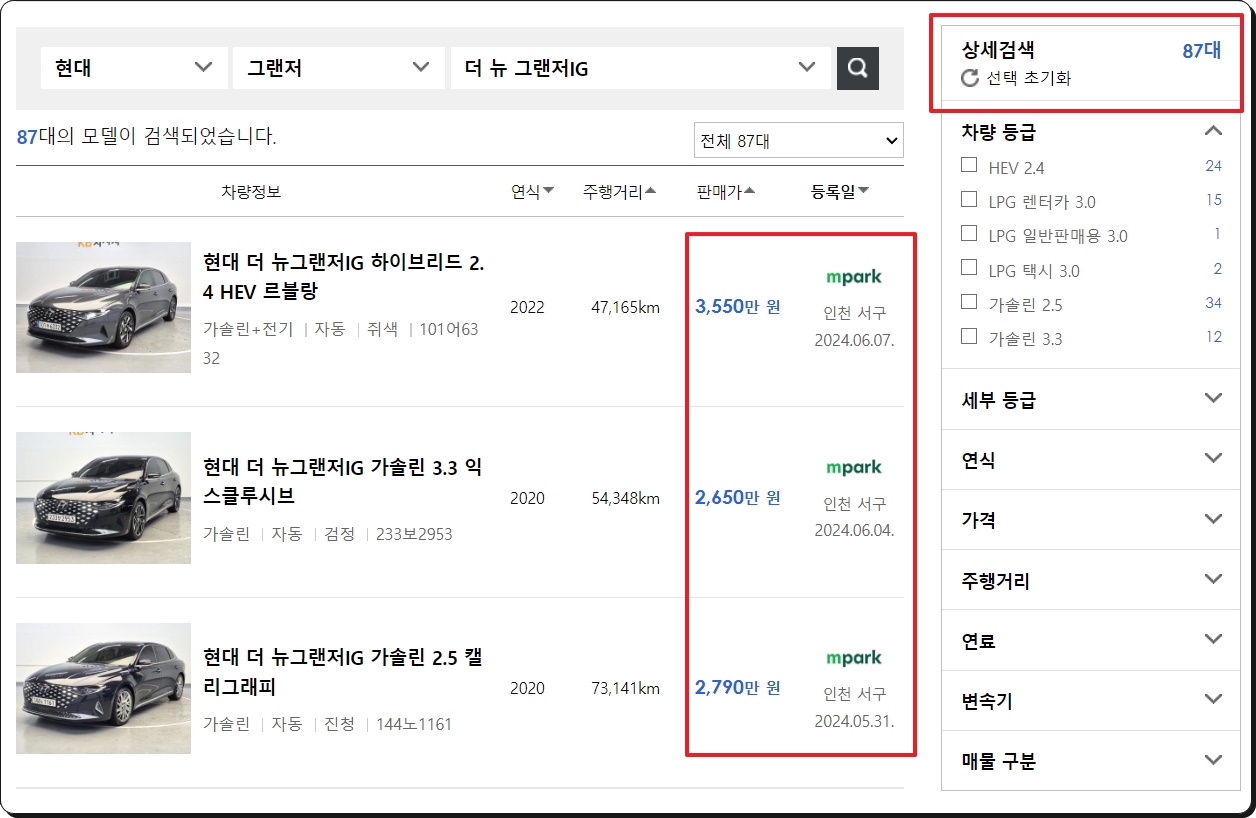Expand the 연식 filter section

1213,458
